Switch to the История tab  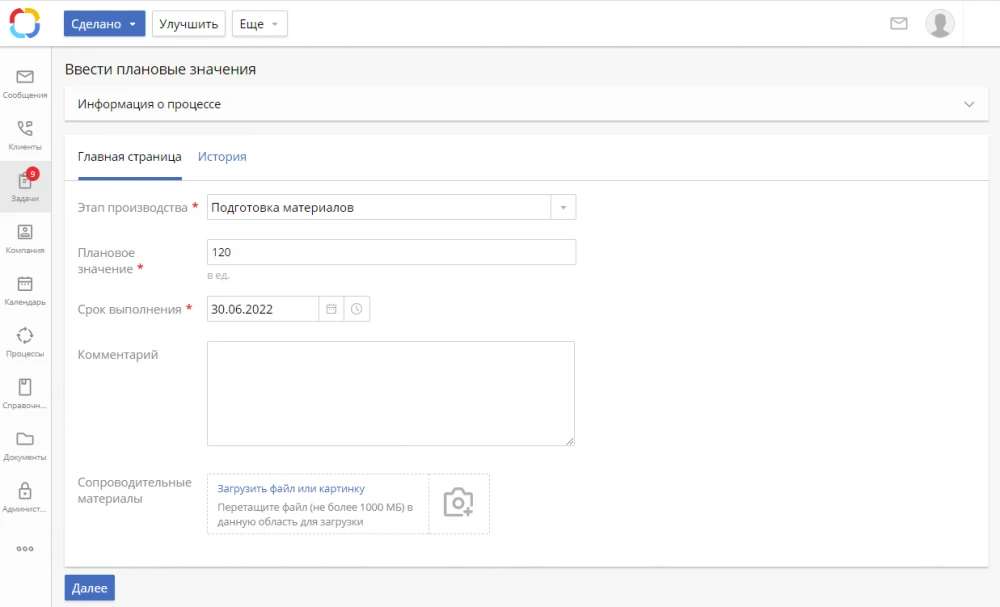point(222,157)
